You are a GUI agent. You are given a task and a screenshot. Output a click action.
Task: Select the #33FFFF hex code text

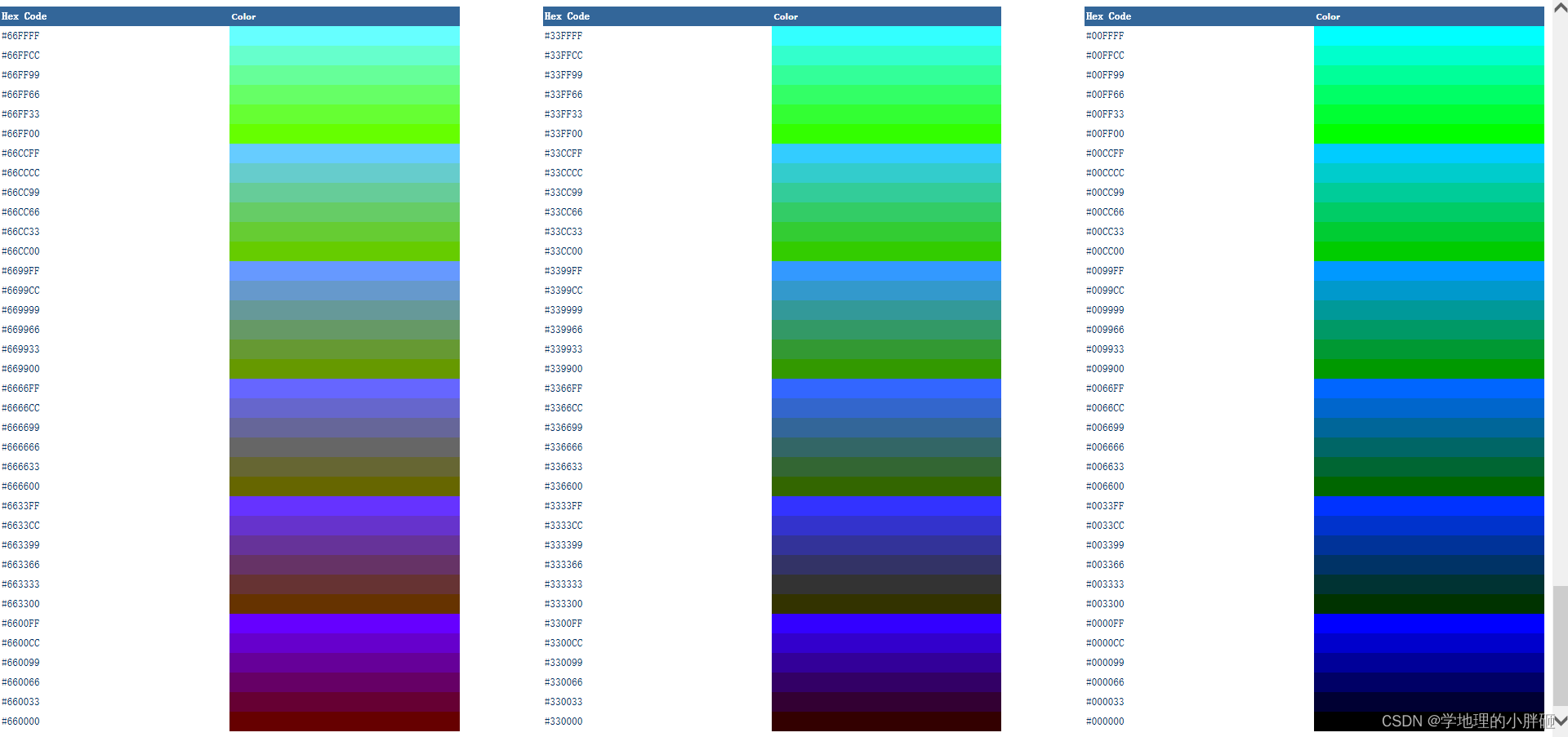coord(563,36)
